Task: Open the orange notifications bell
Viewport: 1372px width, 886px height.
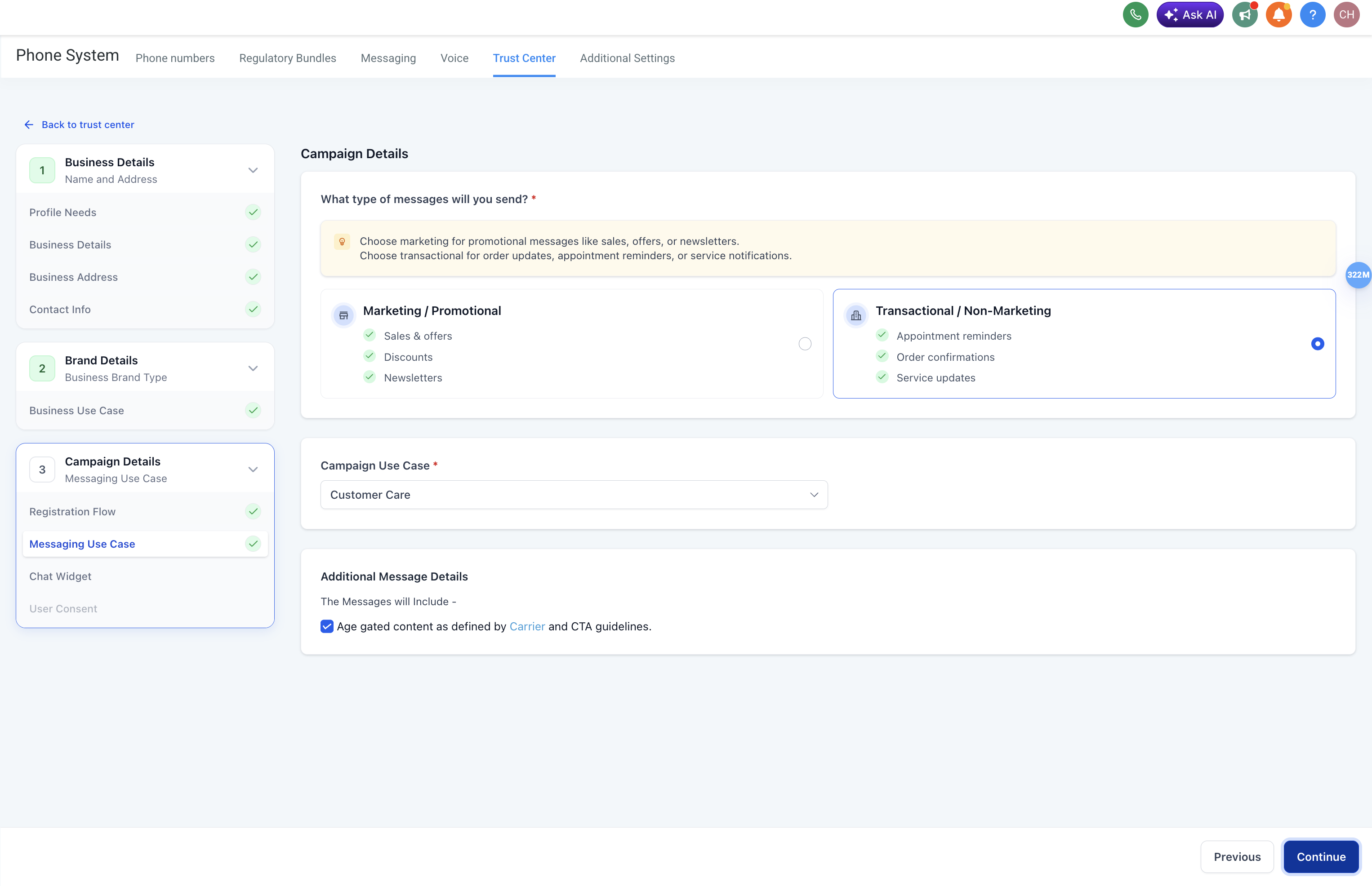Action: [x=1278, y=15]
